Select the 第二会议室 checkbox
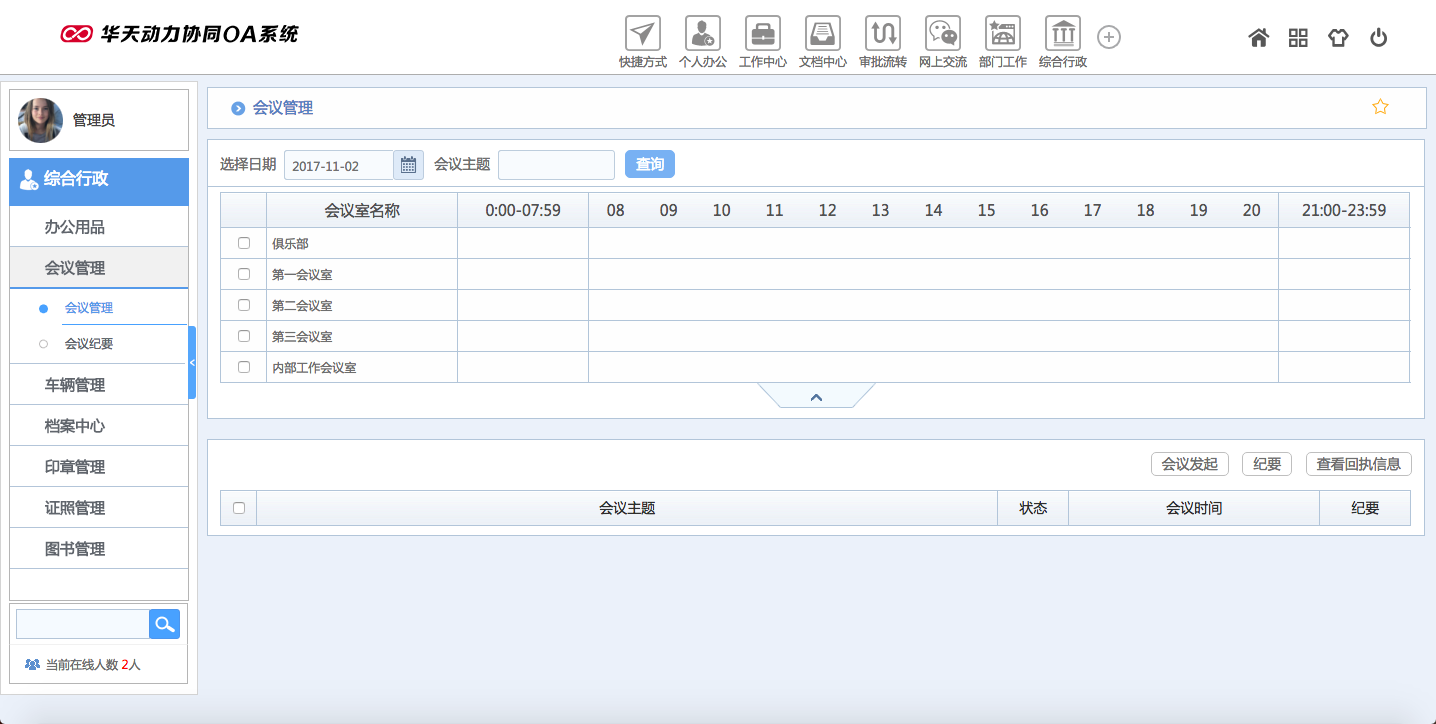The height and width of the screenshot is (724, 1436). 244,305
